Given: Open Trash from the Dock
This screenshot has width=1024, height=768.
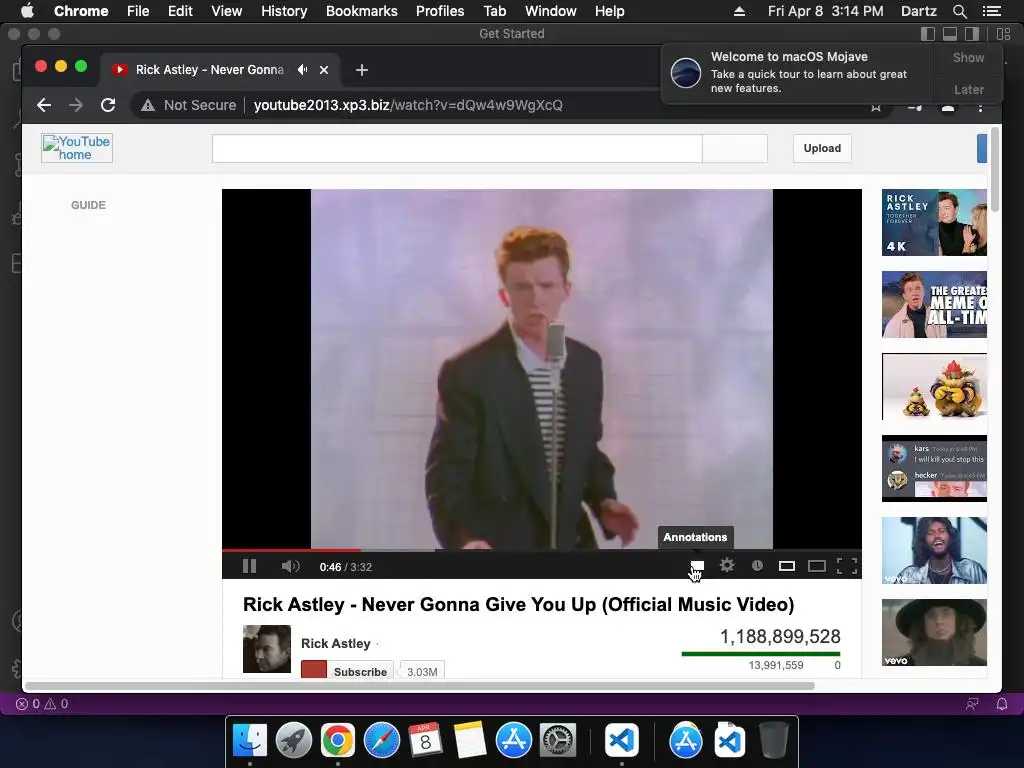Looking at the screenshot, I should coord(773,741).
